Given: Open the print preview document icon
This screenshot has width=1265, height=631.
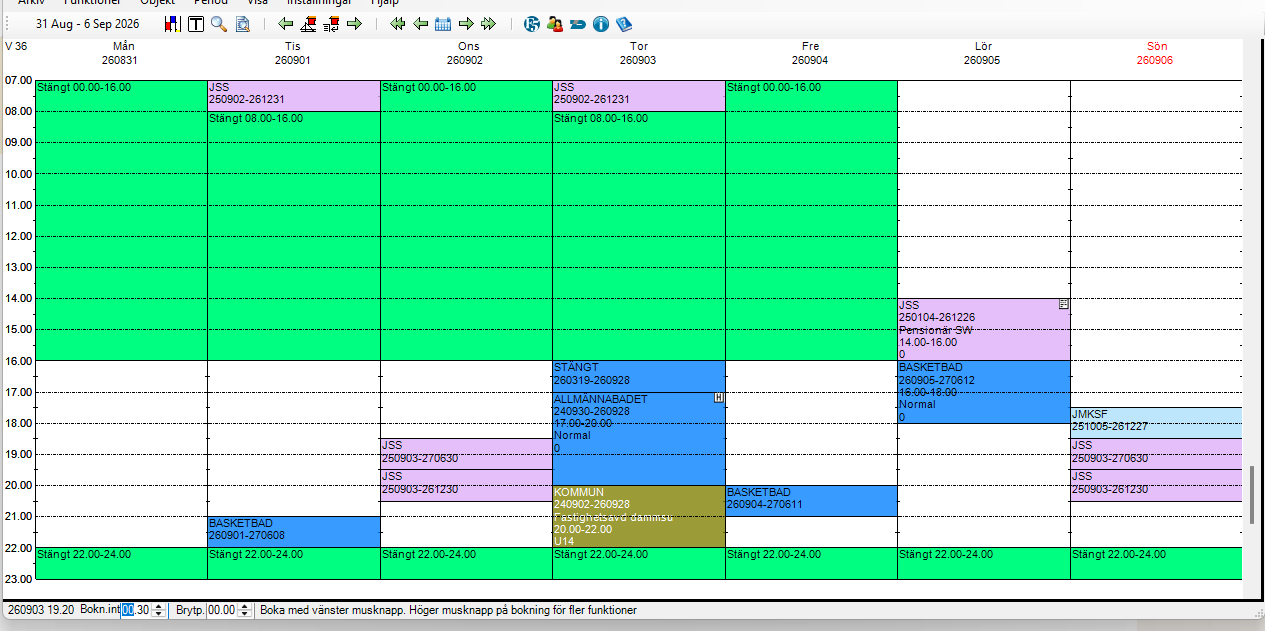Looking at the screenshot, I should (242, 23).
